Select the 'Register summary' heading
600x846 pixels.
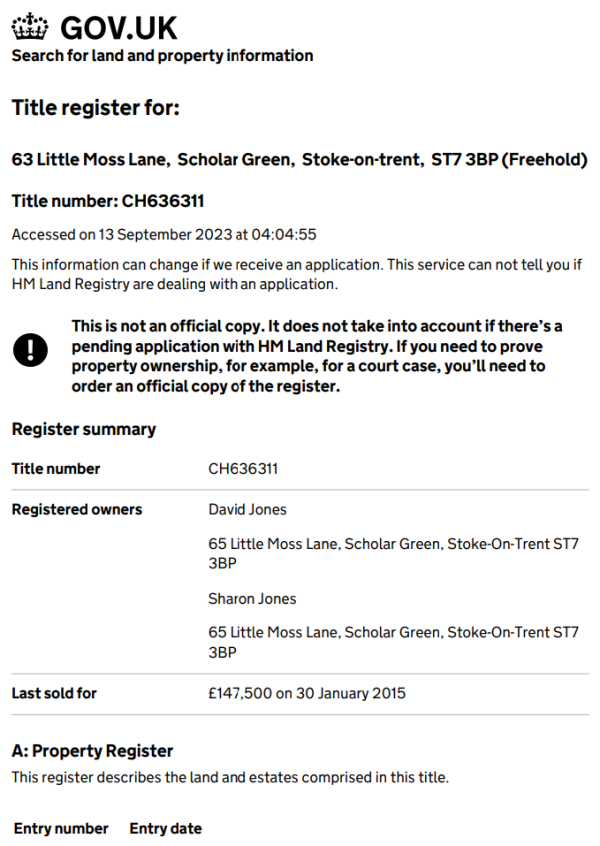tap(84, 429)
